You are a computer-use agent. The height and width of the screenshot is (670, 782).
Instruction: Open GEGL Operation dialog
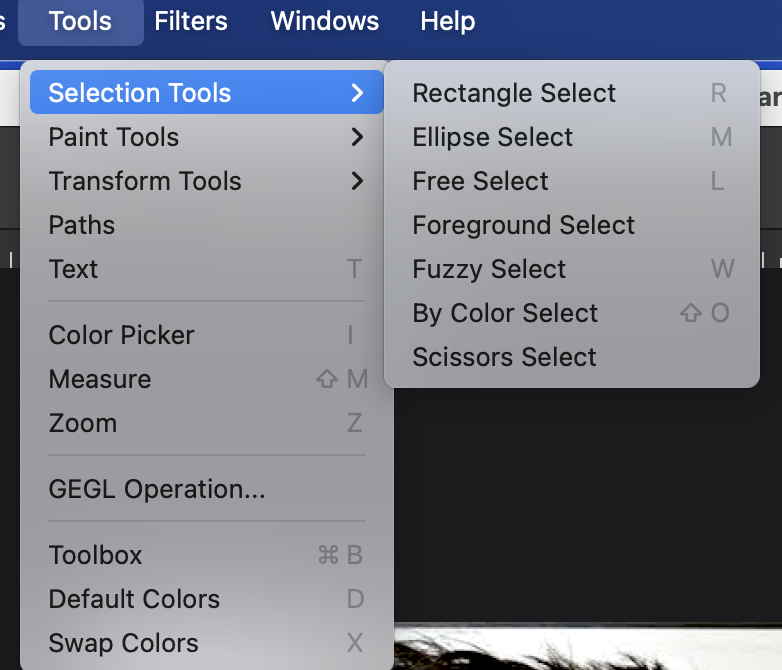(x=157, y=489)
